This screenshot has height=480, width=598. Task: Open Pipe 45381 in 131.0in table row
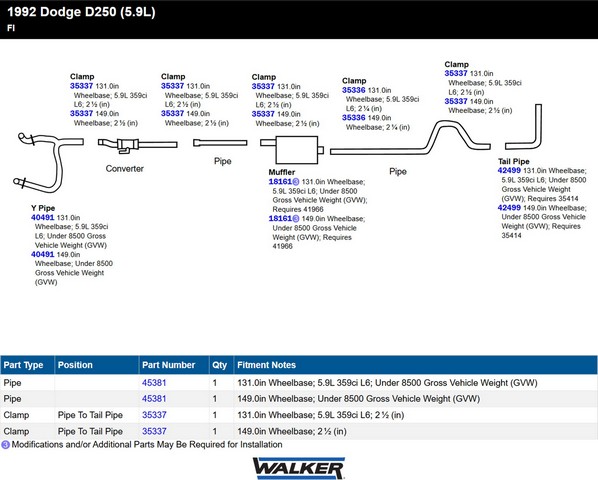click(154, 382)
